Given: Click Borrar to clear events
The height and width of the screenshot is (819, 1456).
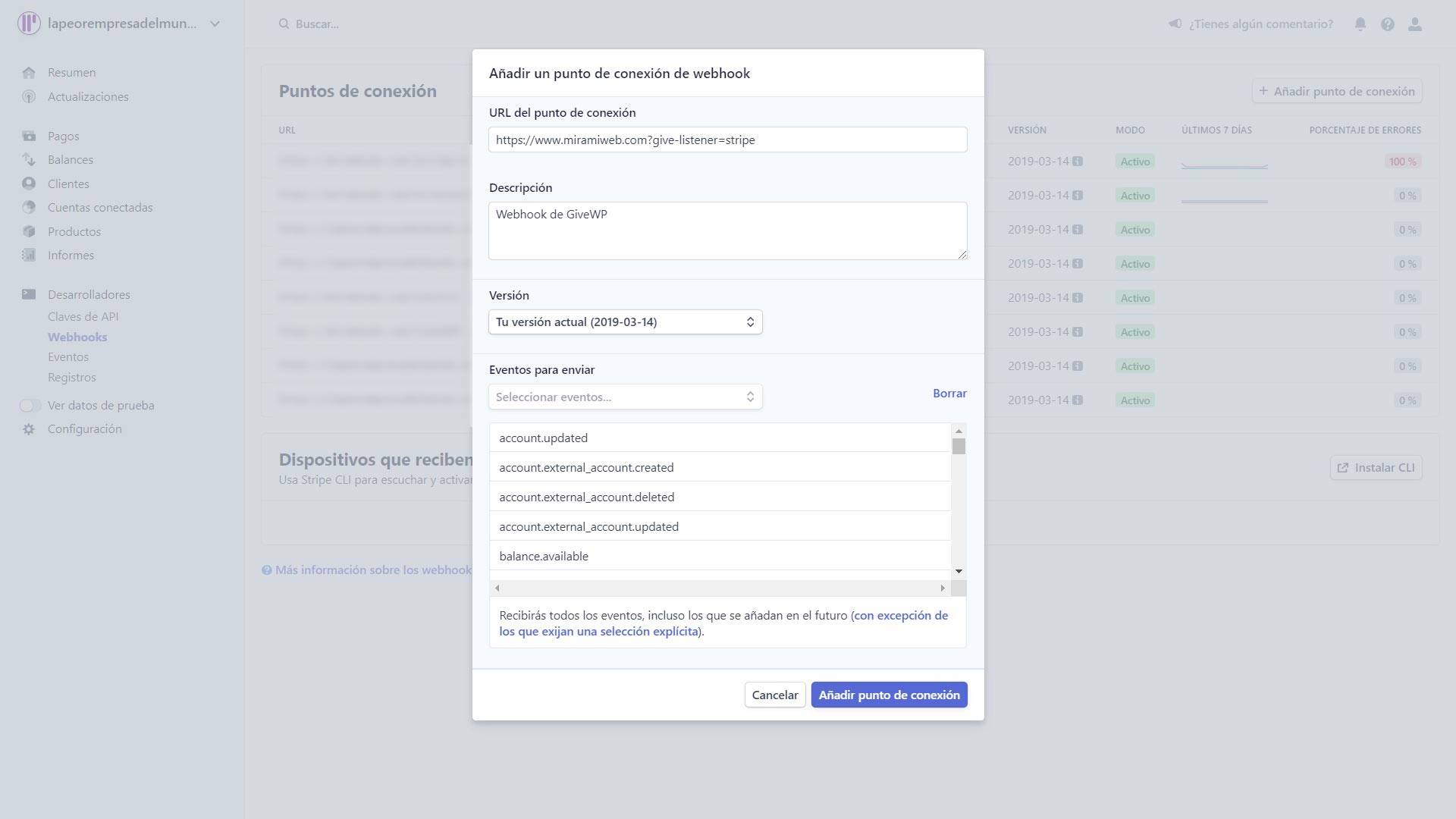Looking at the screenshot, I should pyautogui.click(x=949, y=394).
